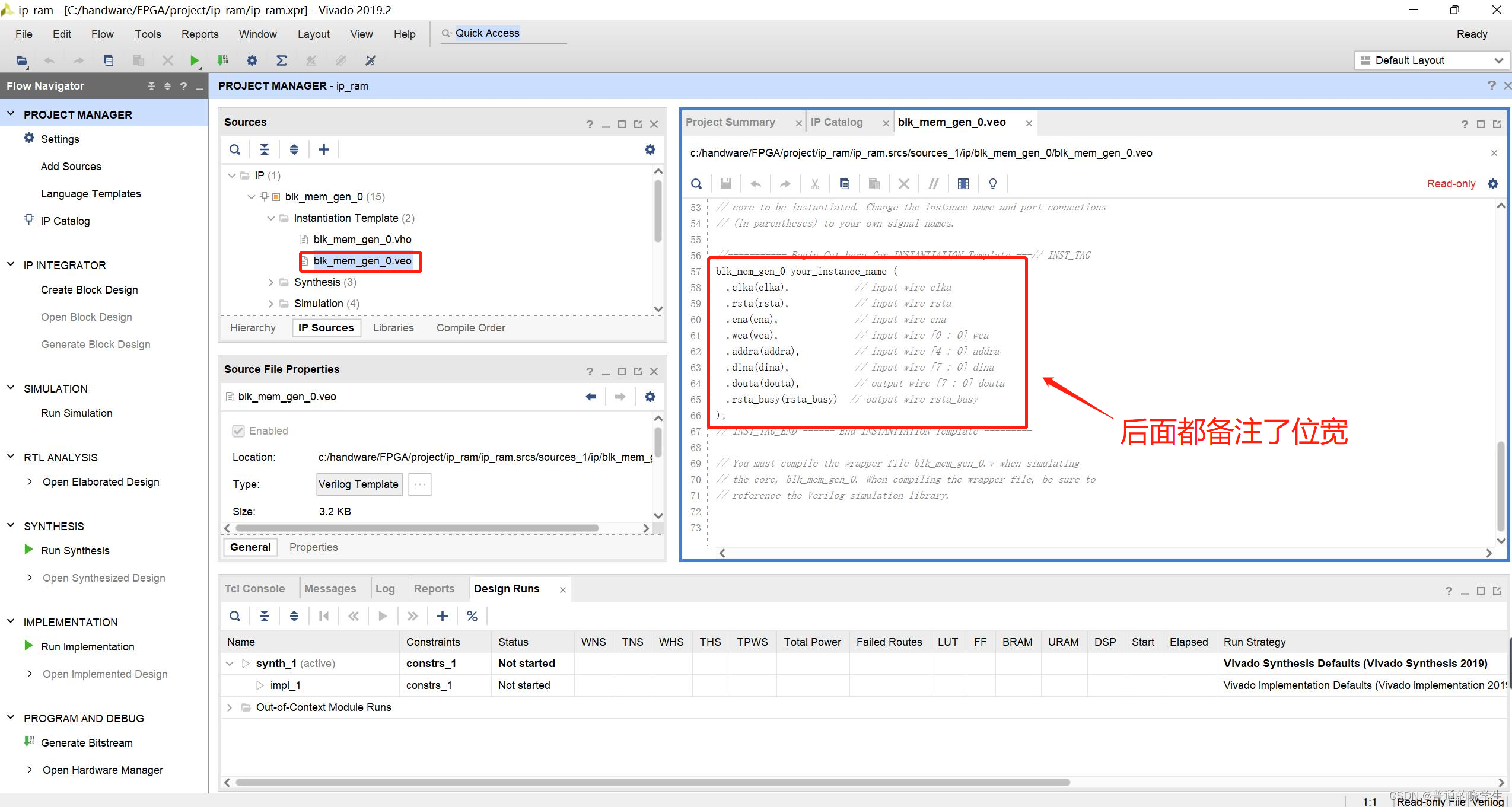The width and height of the screenshot is (1512, 807).
Task: Click the Sigma report icon in toolbar
Action: point(281,60)
